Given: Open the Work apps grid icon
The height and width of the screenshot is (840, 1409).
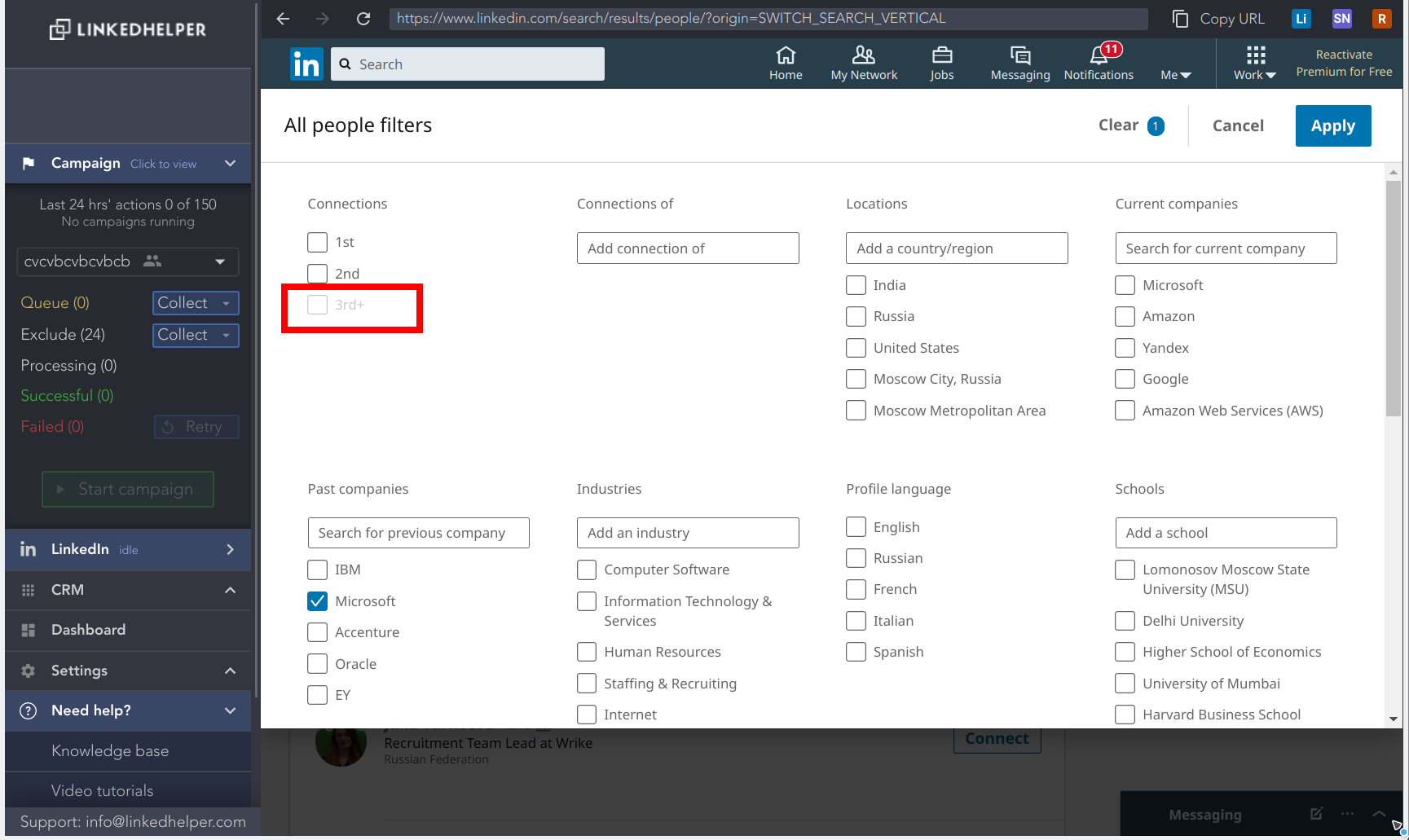Looking at the screenshot, I should pos(1256,55).
